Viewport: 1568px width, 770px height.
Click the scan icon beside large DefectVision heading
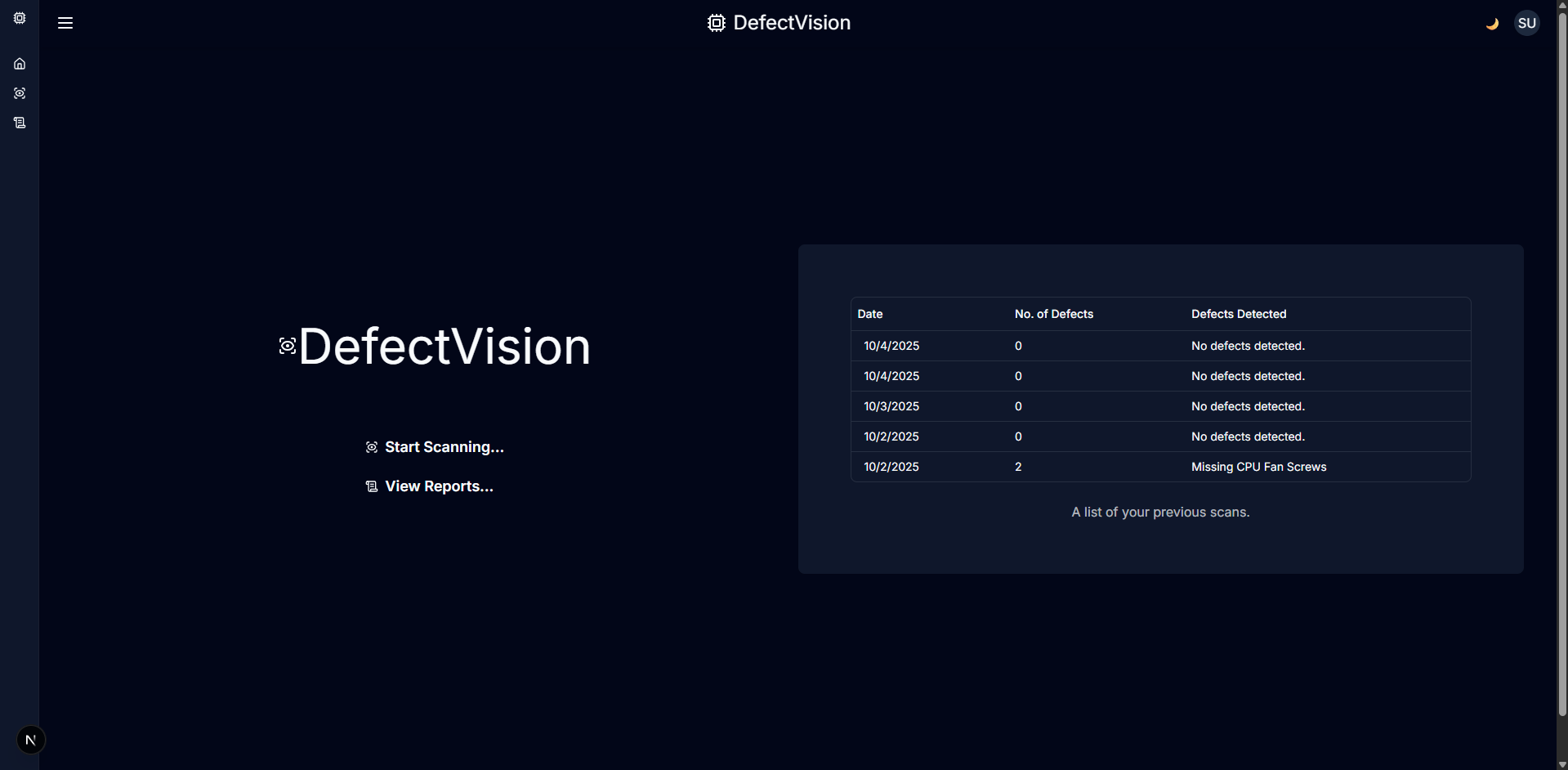[288, 346]
